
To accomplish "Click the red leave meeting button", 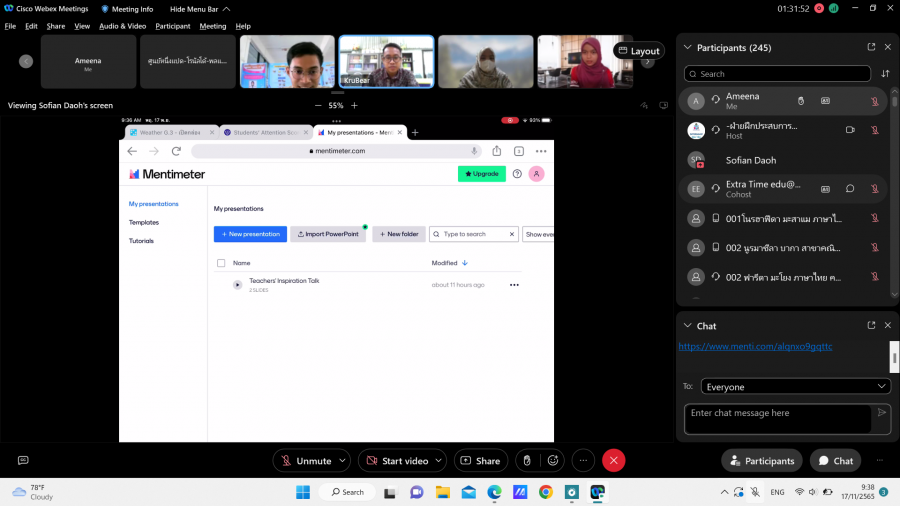I will [x=614, y=460].
